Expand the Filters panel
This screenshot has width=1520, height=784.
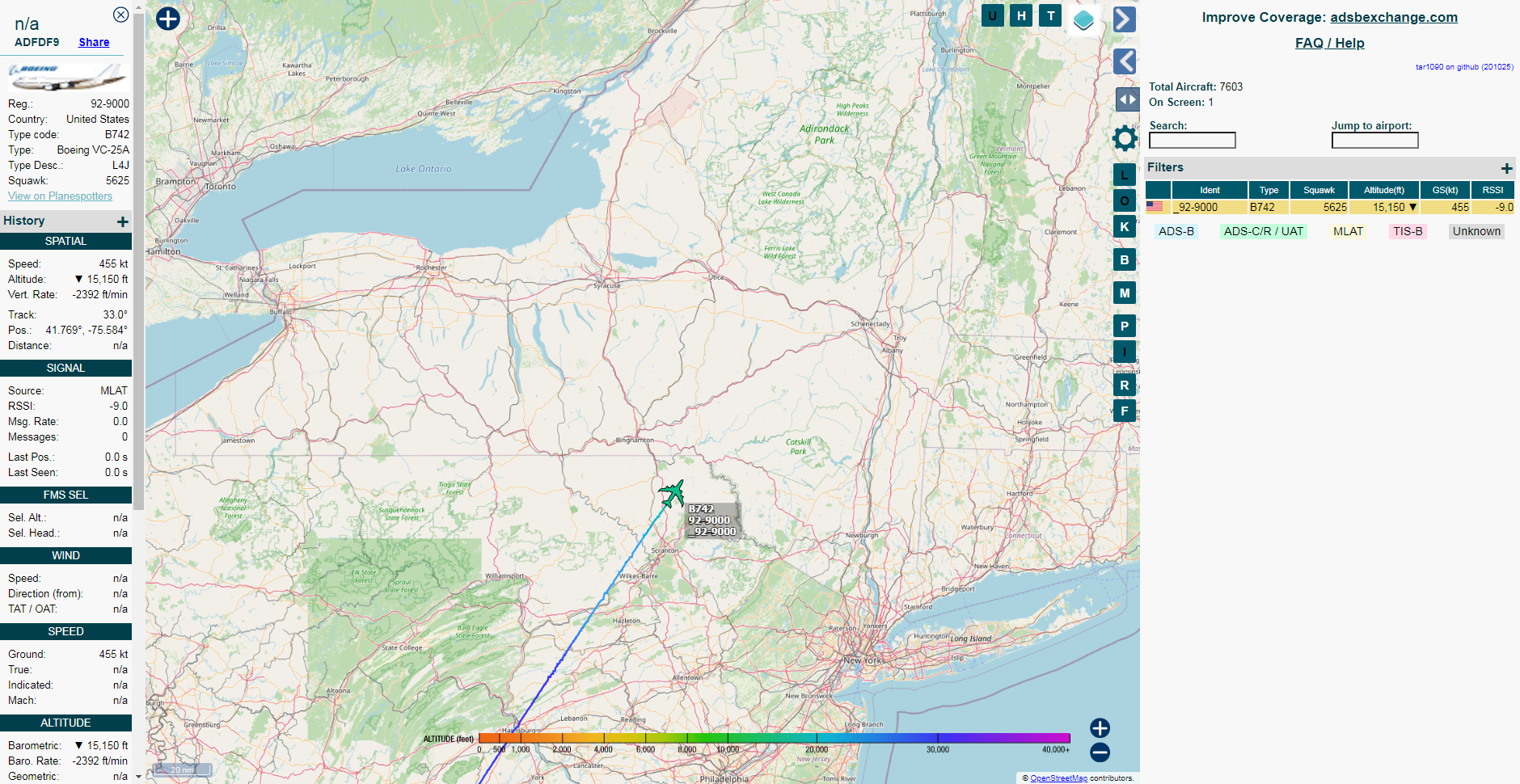1506,168
